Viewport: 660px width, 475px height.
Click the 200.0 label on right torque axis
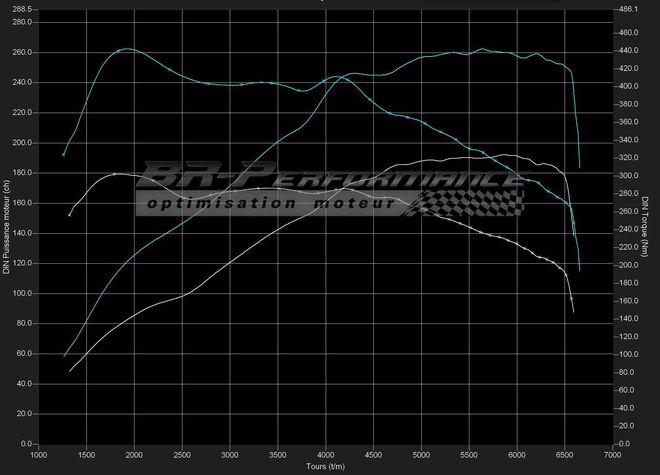(629, 265)
